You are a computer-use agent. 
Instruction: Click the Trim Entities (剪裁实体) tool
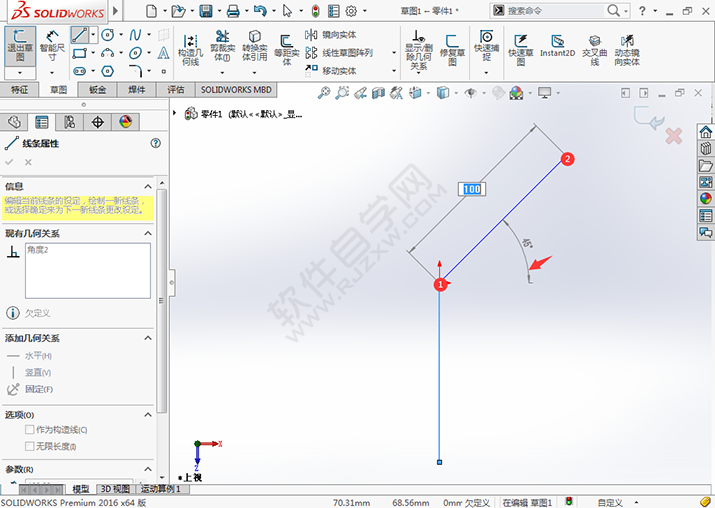coord(223,46)
